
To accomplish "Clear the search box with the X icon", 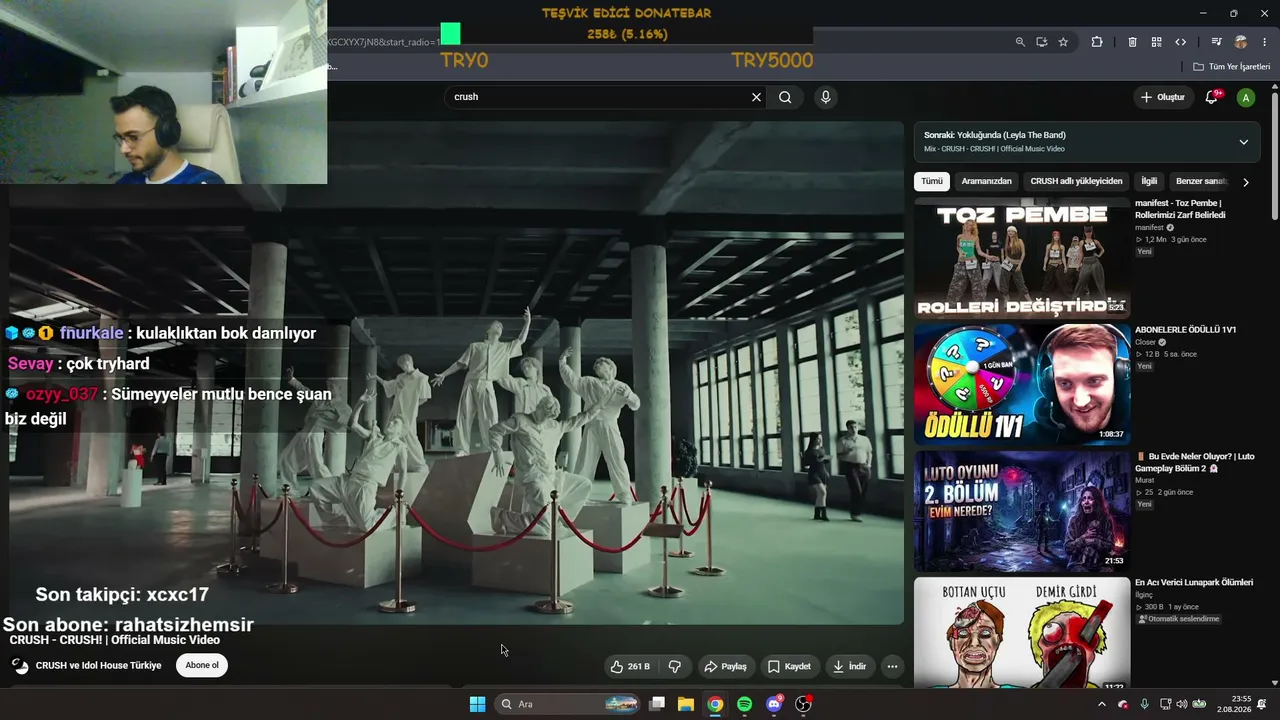I will point(756,97).
